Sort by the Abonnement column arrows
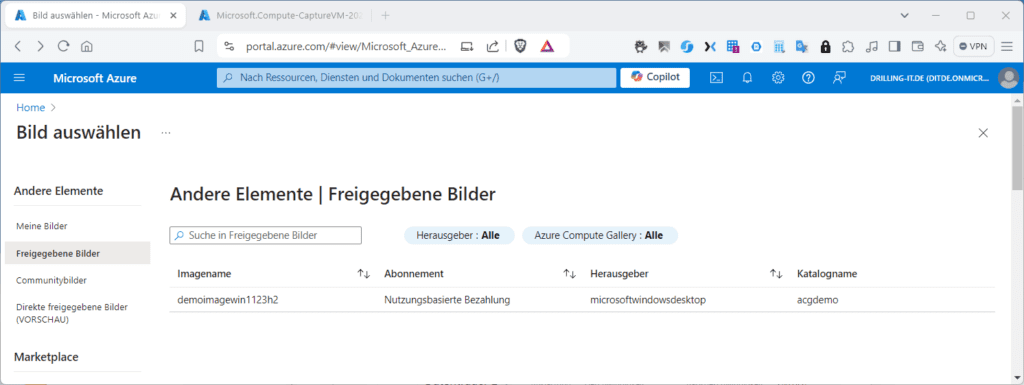Screen dimensions: 1024x385 coord(569,274)
